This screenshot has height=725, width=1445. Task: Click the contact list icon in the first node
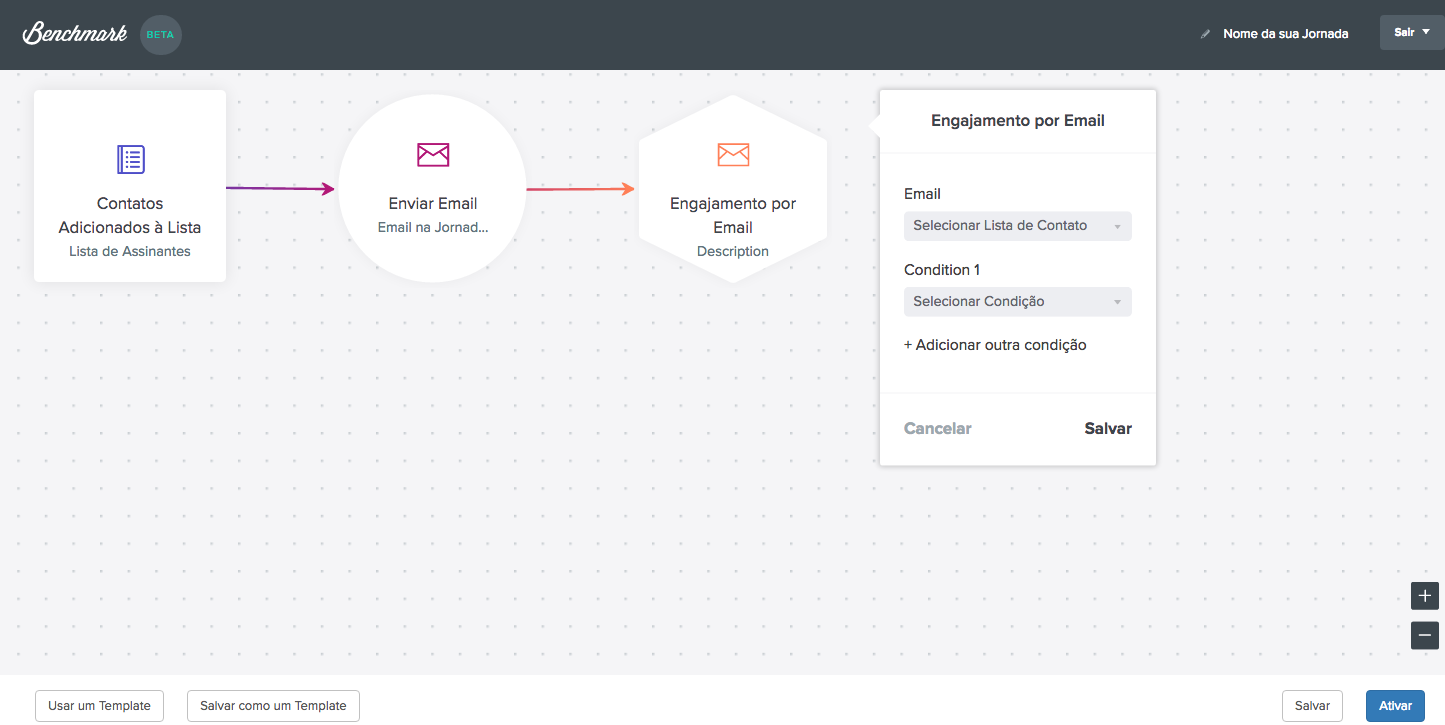[x=130, y=159]
